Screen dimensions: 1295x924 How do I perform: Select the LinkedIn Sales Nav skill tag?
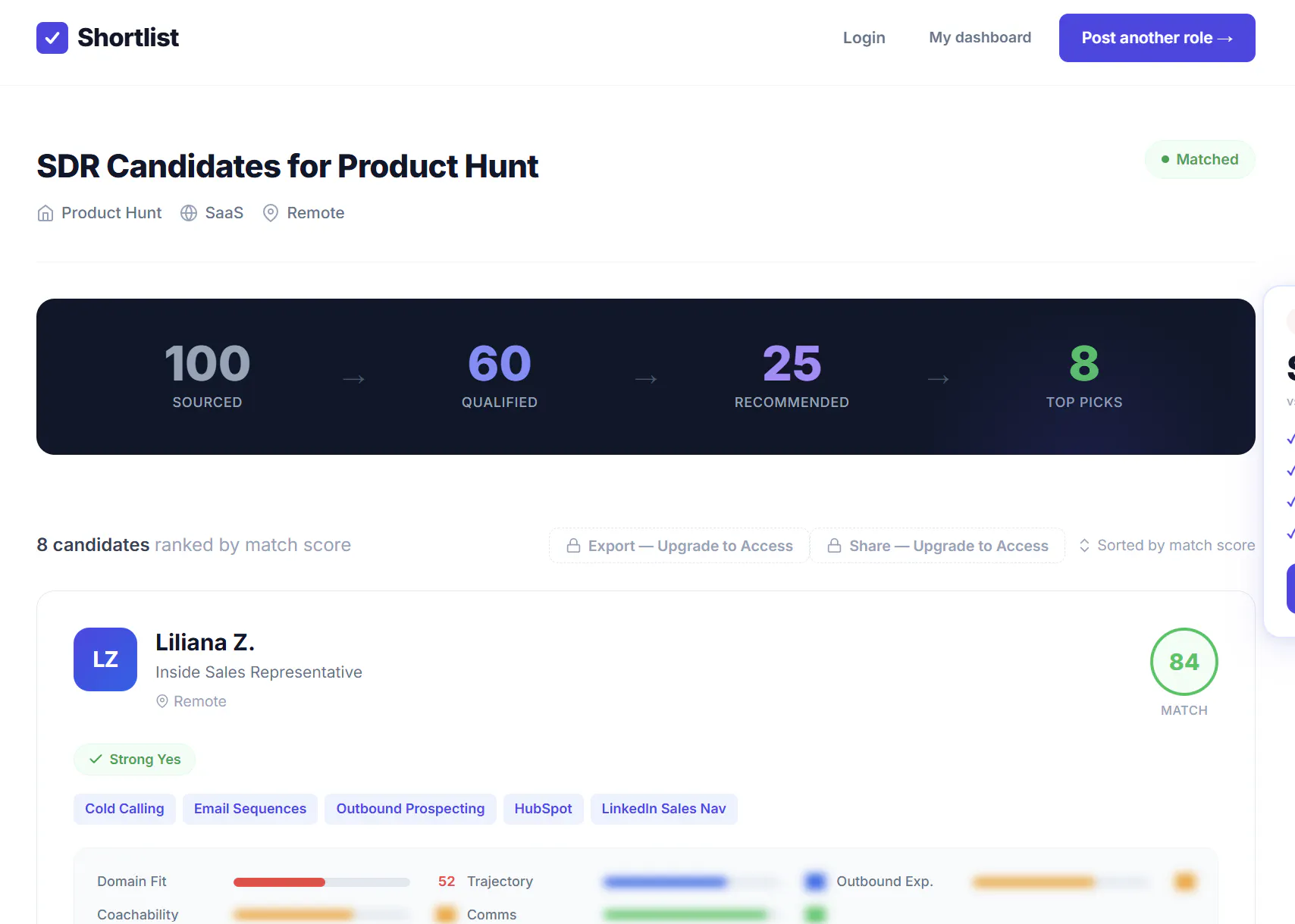click(664, 809)
